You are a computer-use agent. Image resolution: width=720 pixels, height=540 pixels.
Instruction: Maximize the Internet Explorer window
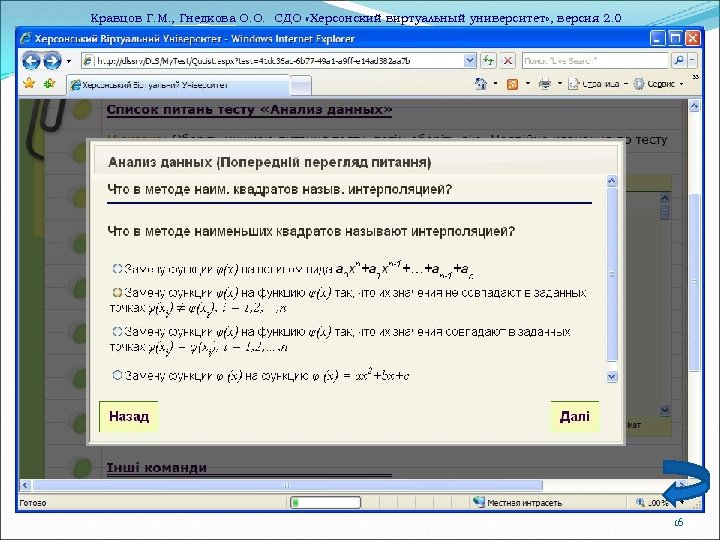(675, 38)
